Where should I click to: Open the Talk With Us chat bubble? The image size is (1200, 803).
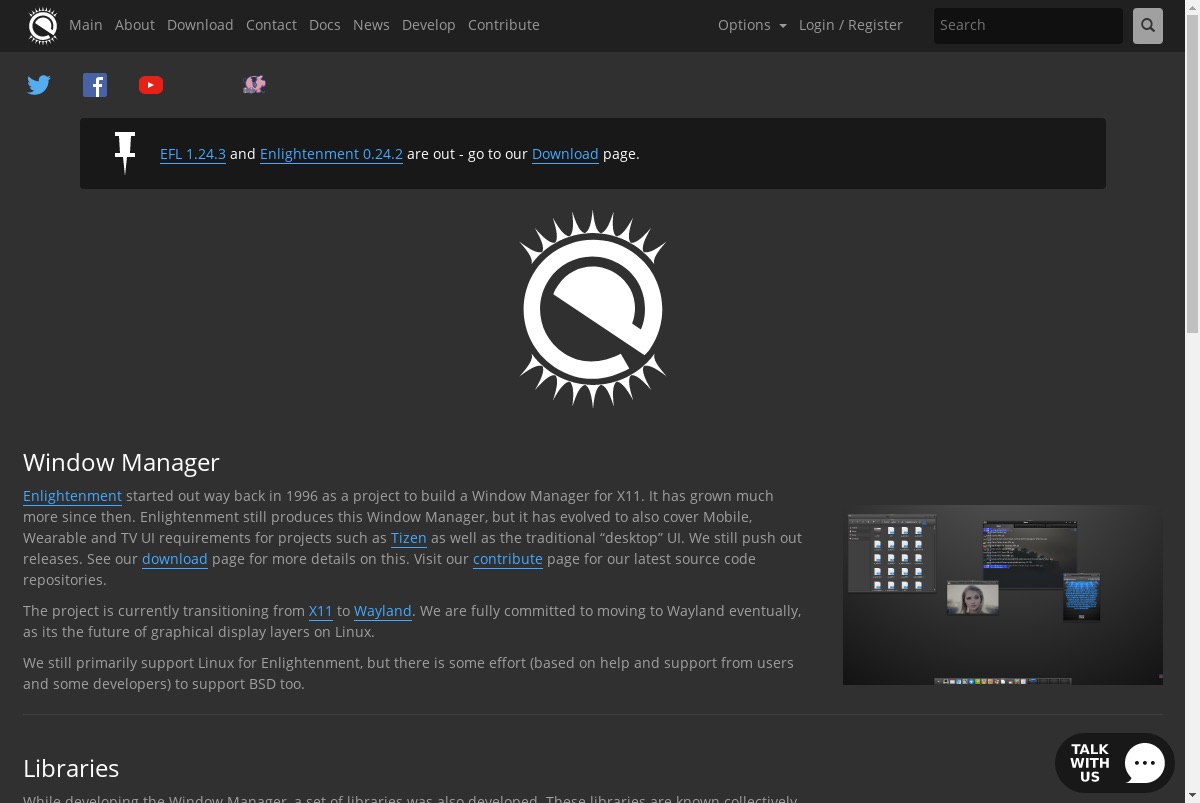pyautogui.click(x=1115, y=763)
